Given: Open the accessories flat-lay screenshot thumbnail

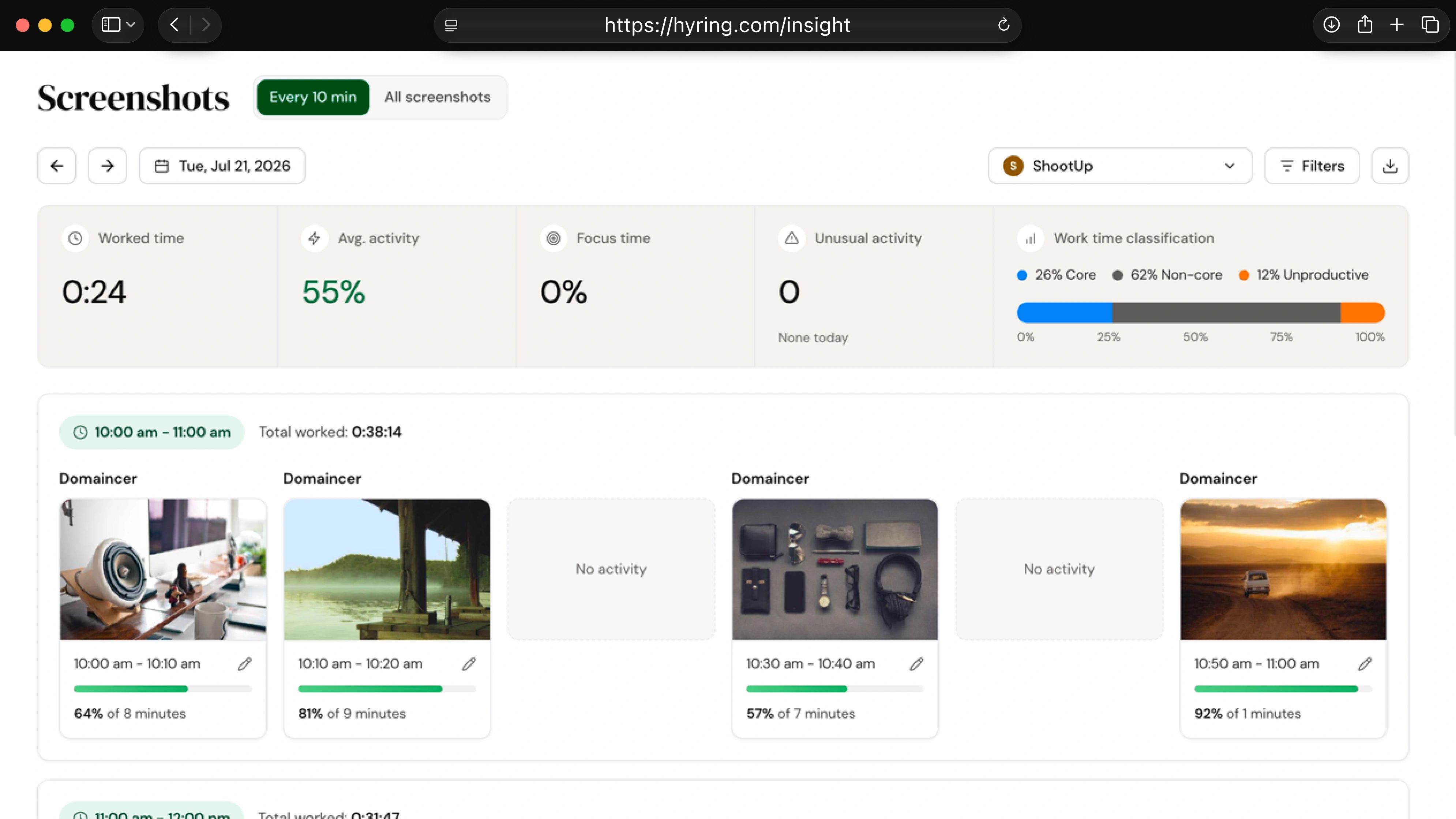Looking at the screenshot, I should click(835, 569).
